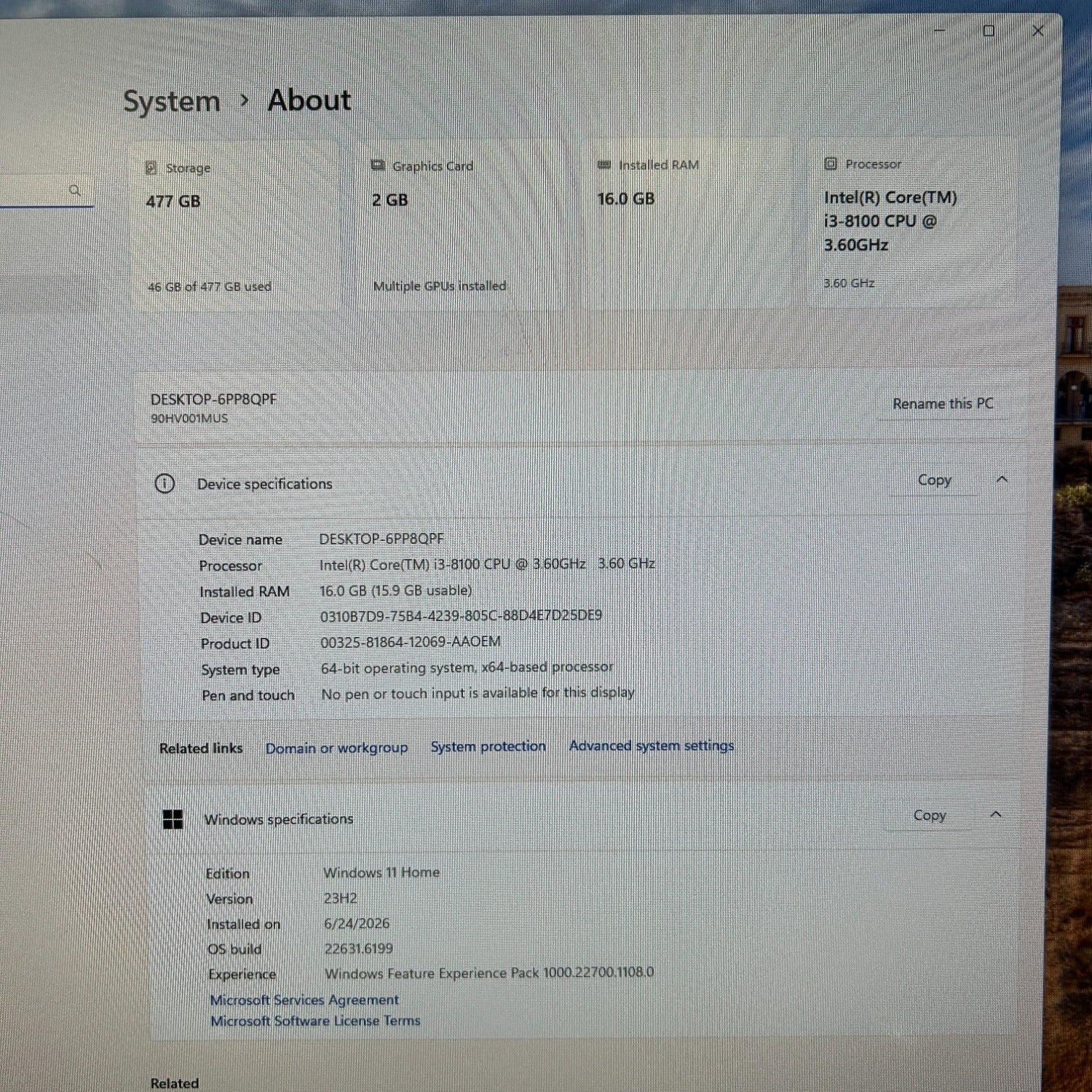Open Microsoft Services Agreement link
This screenshot has height=1092, width=1092.
pyautogui.click(x=304, y=1000)
